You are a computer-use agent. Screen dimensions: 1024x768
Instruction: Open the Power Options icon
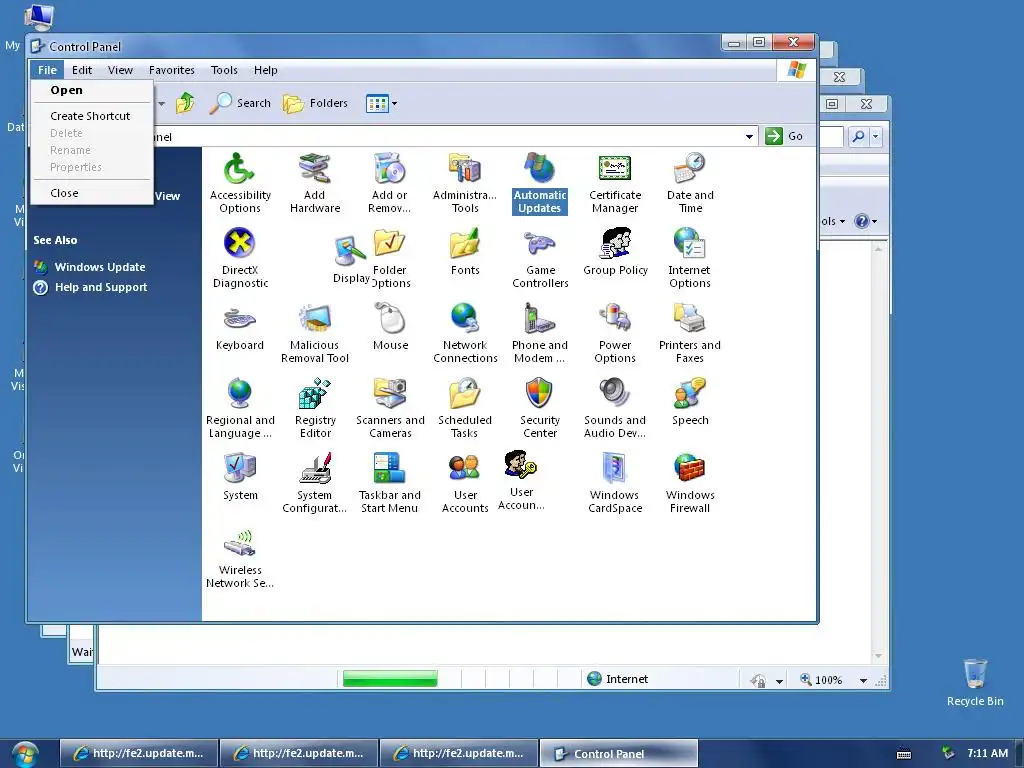point(615,333)
